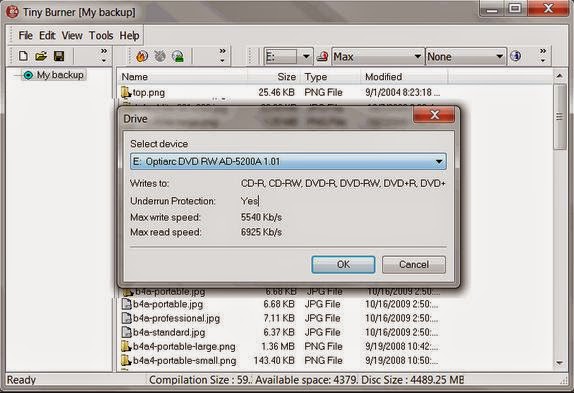This screenshot has width=574, height=393.
Task: Click the file icon of b4a-standard.jpg
Action: (126, 332)
